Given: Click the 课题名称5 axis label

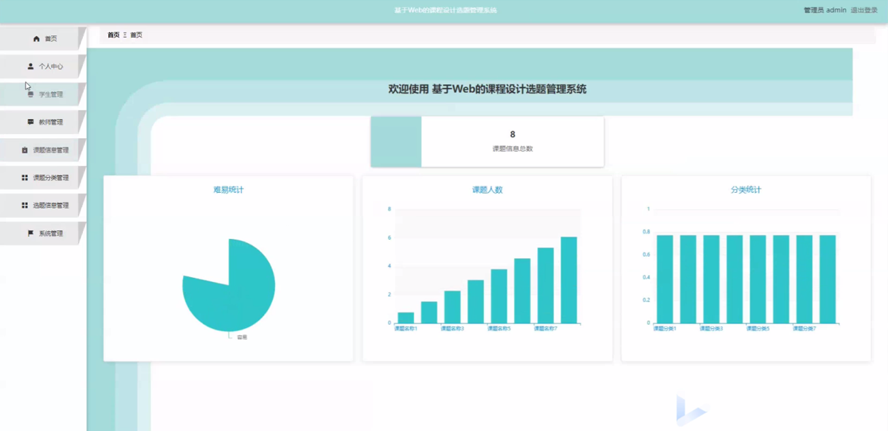Looking at the screenshot, I should coord(499,328).
